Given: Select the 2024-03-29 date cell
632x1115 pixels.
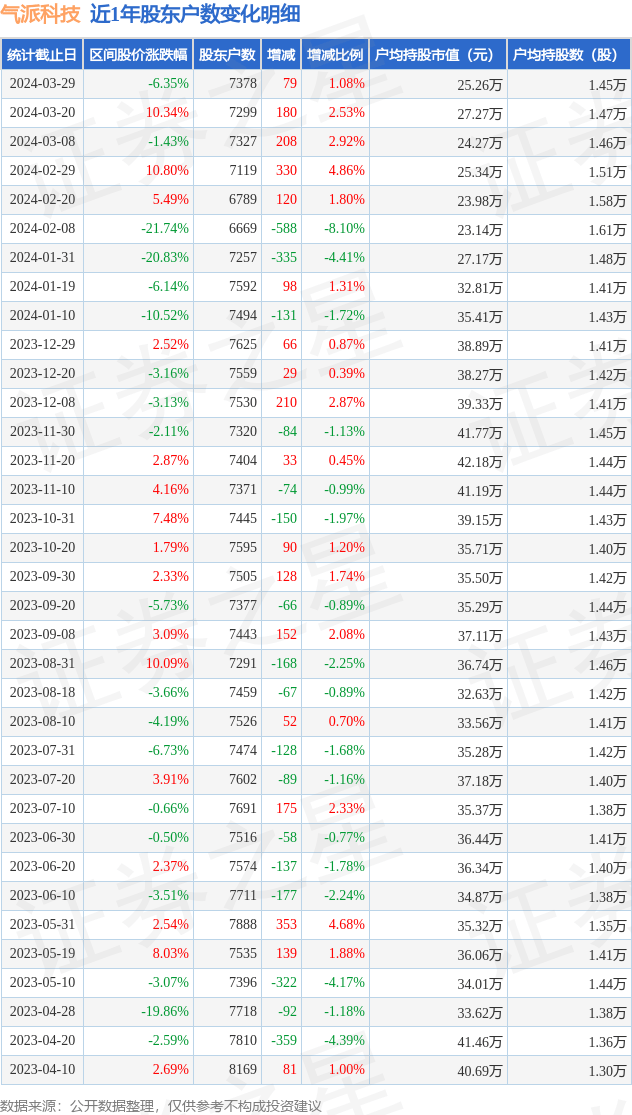Looking at the screenshot, I should (x=42, y=84).
